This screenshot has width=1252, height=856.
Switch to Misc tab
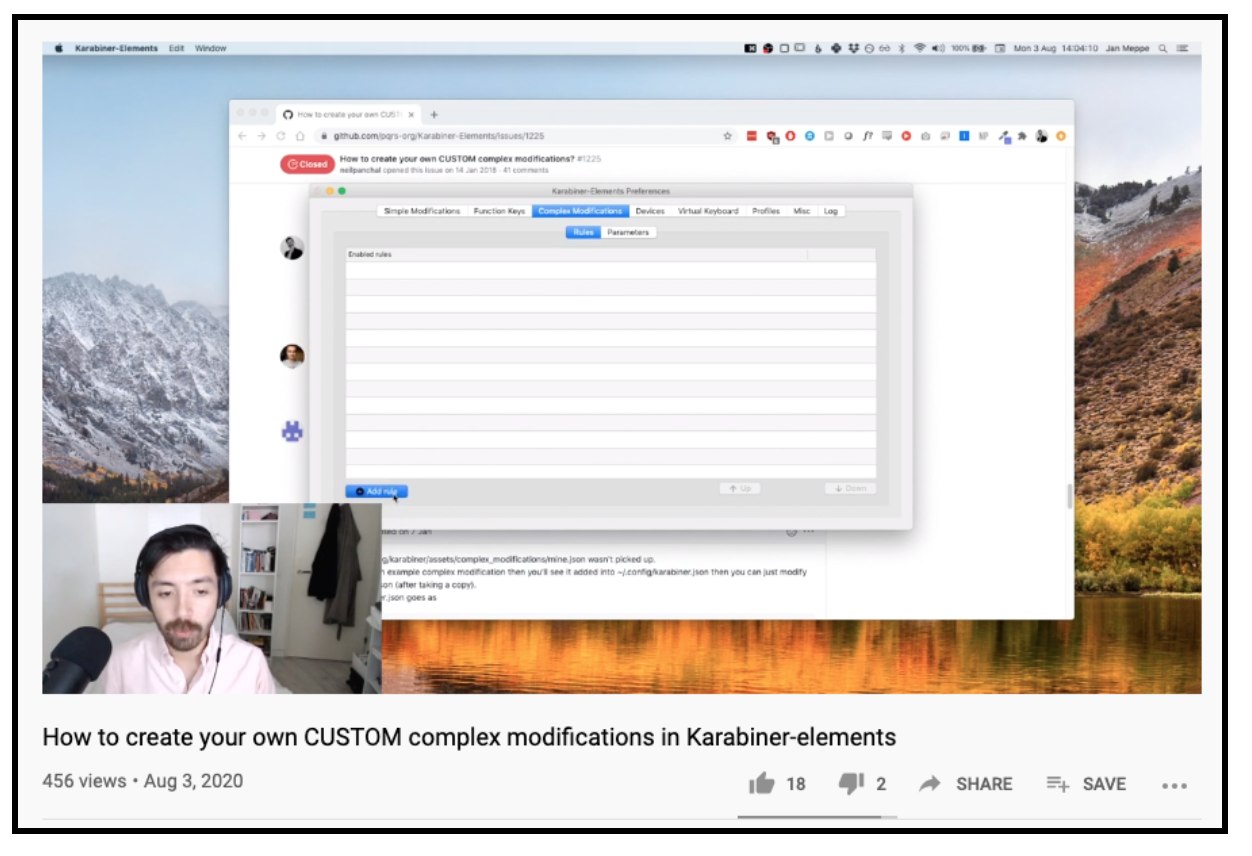tap(802, 211)
